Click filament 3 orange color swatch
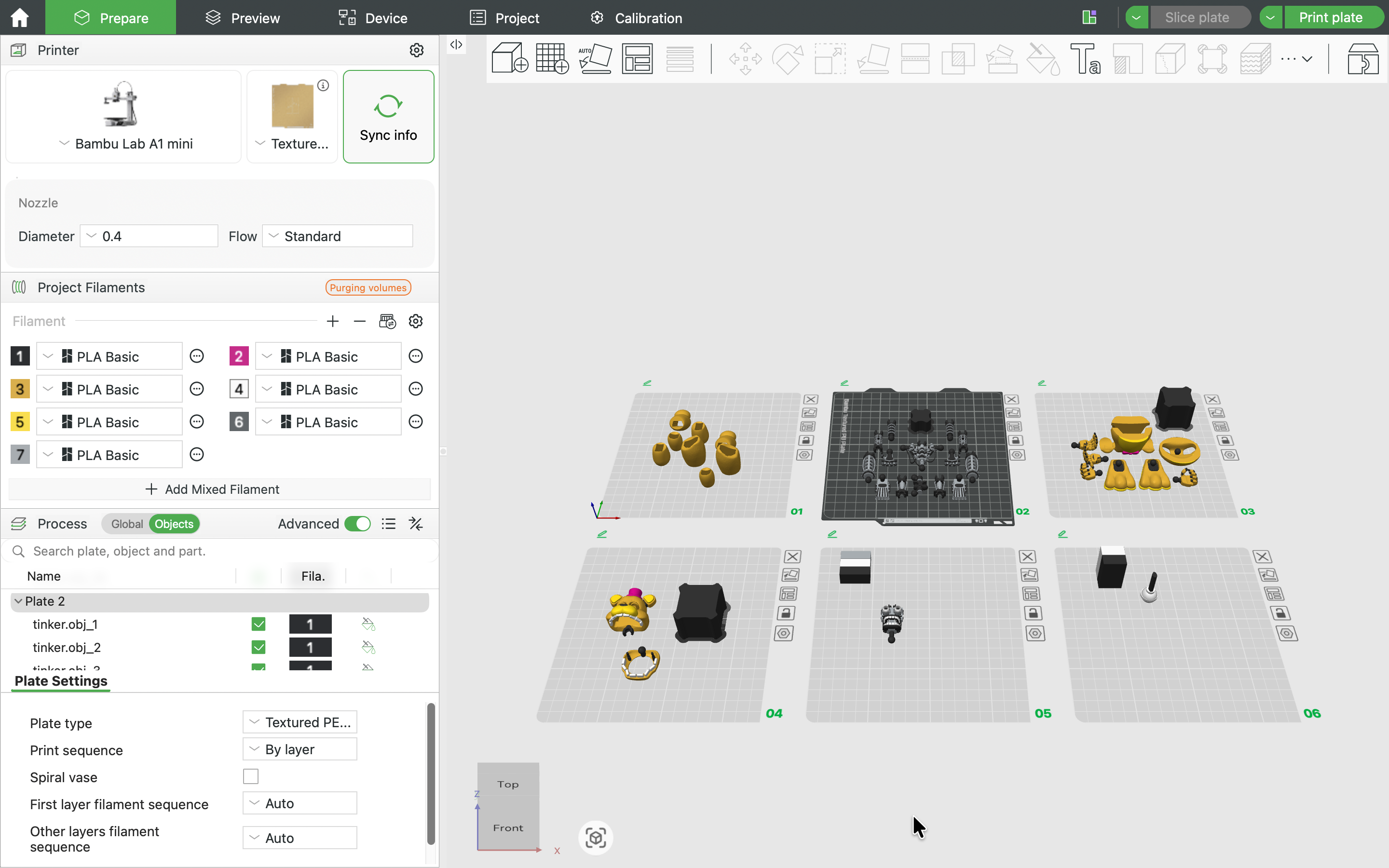The width and height of the screenshot is (1389, 868). 20,389
